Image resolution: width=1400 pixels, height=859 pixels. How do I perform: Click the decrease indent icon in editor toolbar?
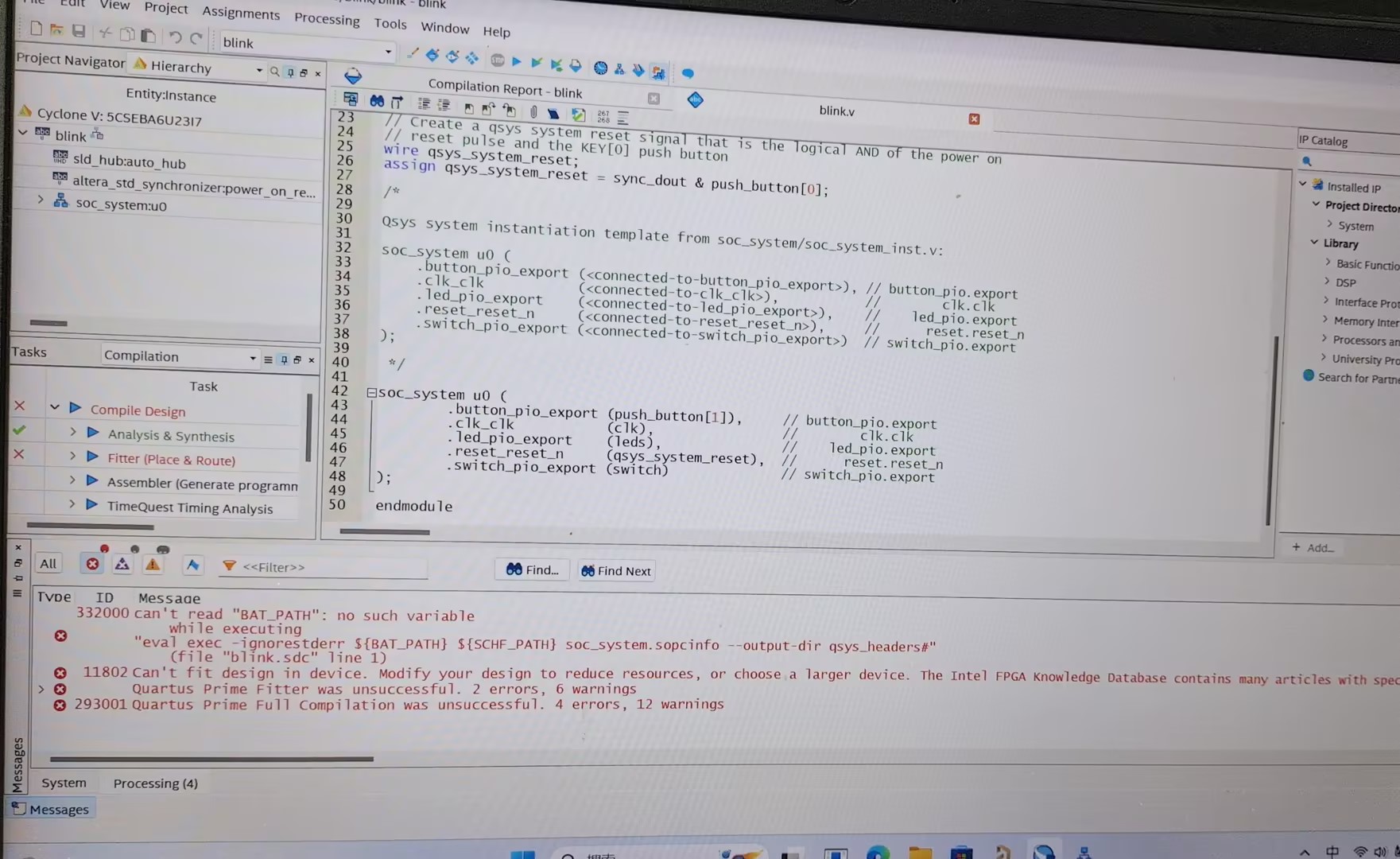(444, 105)
